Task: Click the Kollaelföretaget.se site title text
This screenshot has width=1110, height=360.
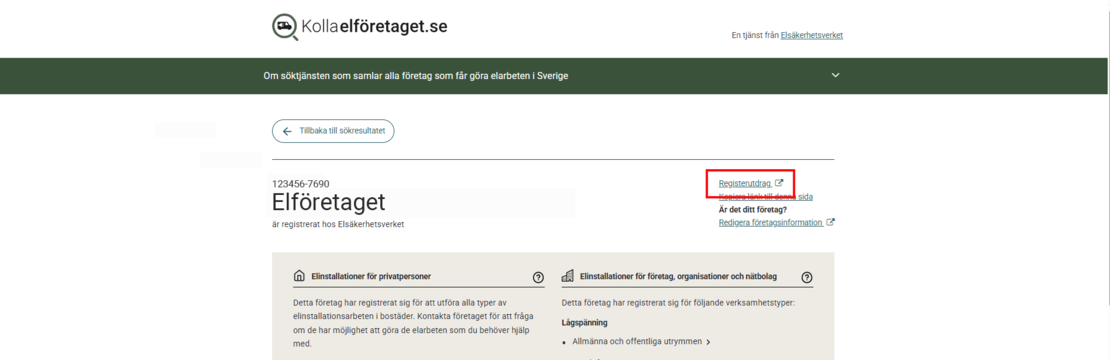Action: coord(374,27)
